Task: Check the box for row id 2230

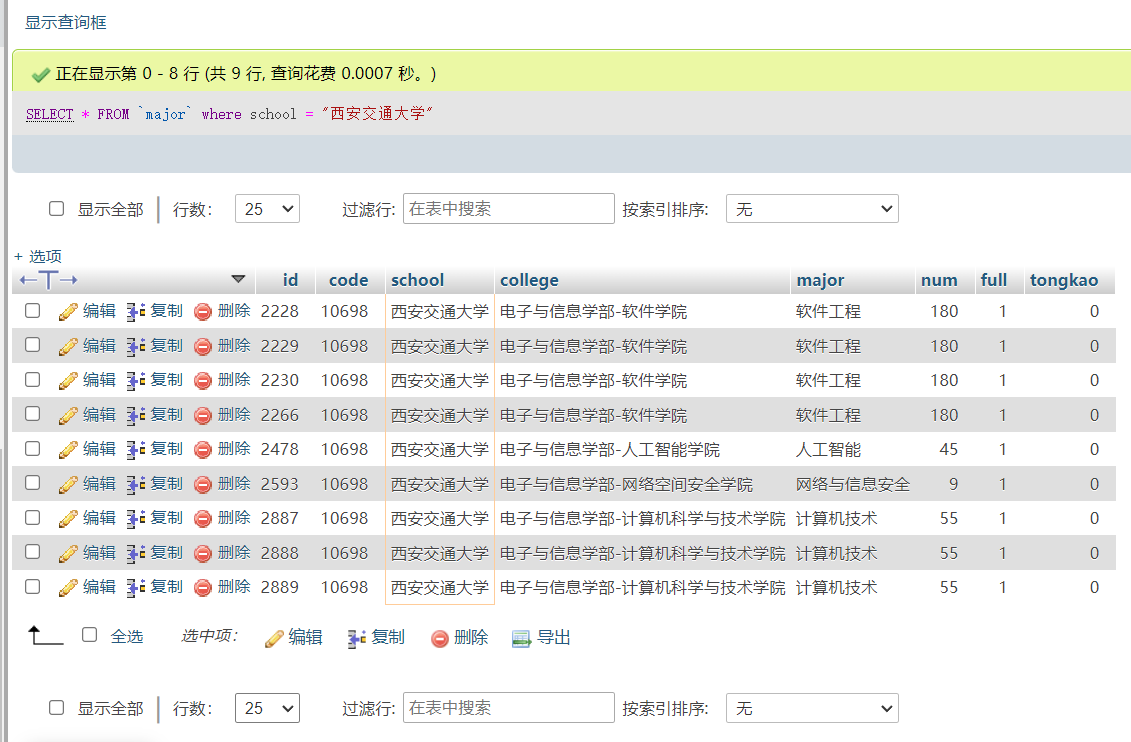Action: click(x=32, y=379)
